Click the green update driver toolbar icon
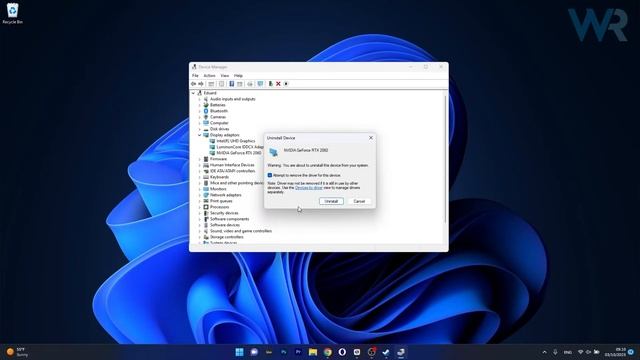This screenshot has width=640, height=360. tap(270, 84)
